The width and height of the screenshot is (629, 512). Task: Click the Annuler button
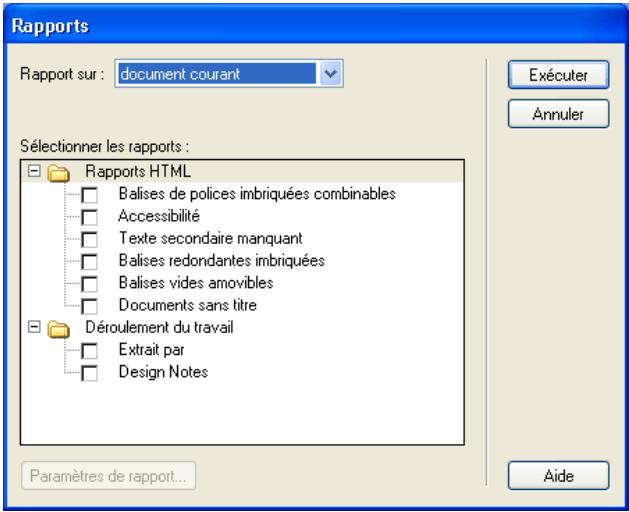point(558,114)
